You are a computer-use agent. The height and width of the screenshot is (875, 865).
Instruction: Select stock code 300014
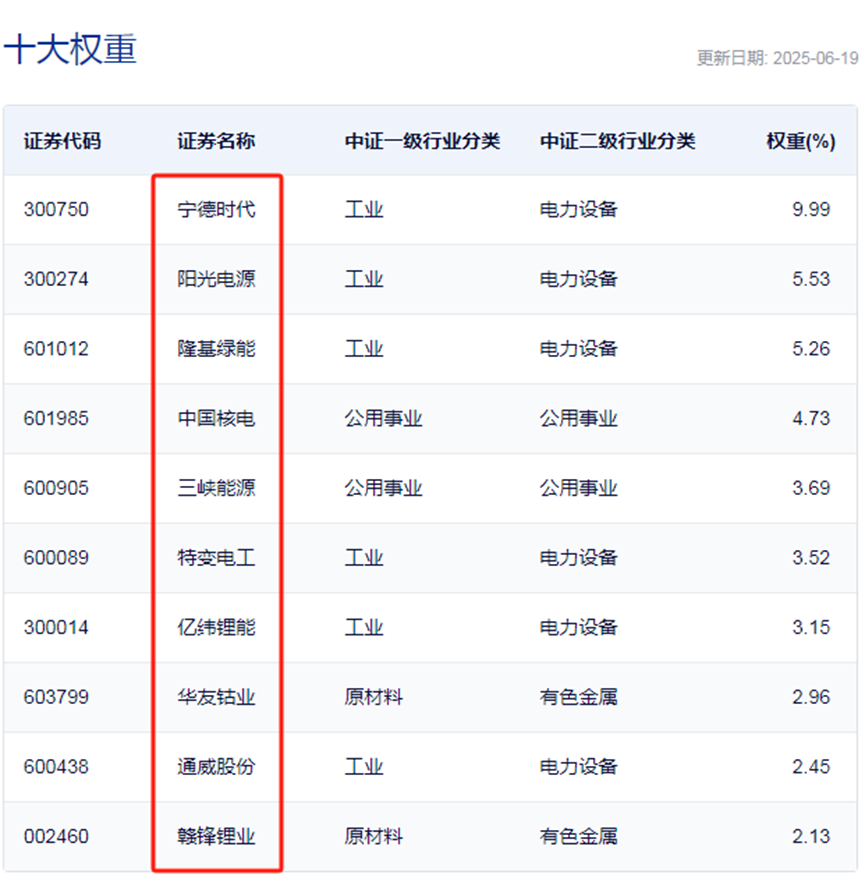coord(56,628)
